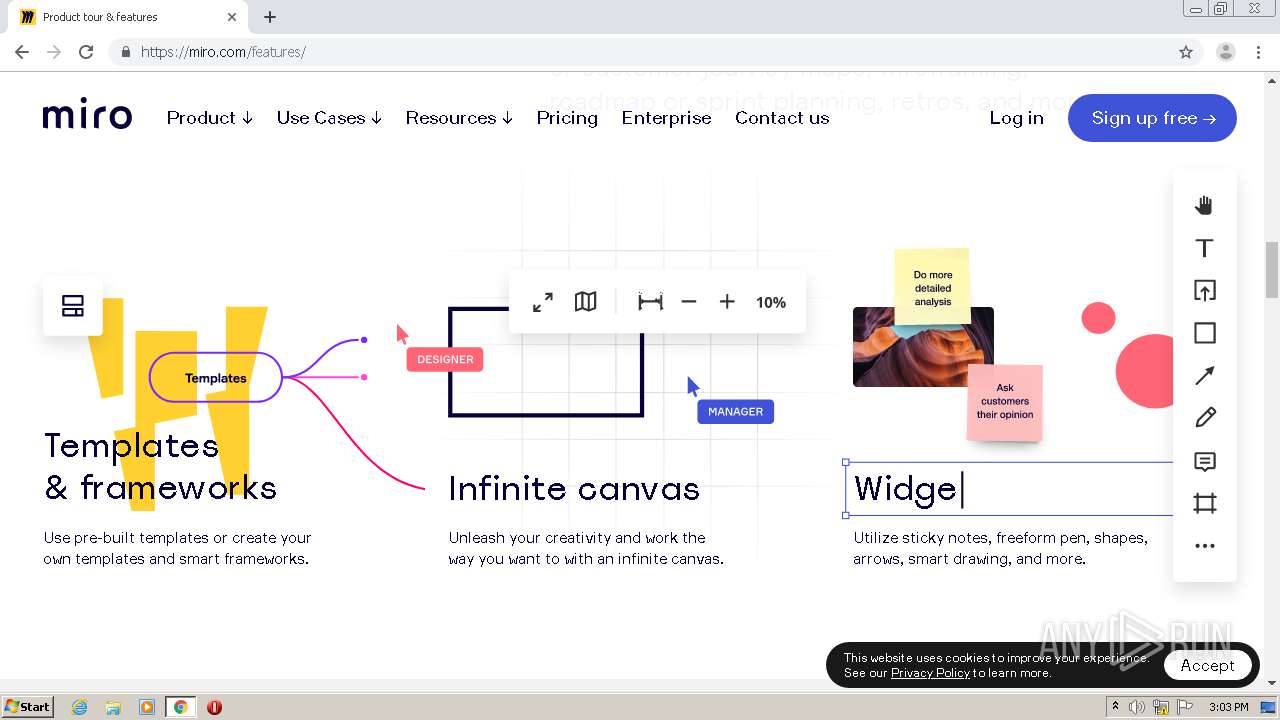Select the shape rectangle tool
Viewport: 1280px width, 720px height.
tap(1204, 333)
